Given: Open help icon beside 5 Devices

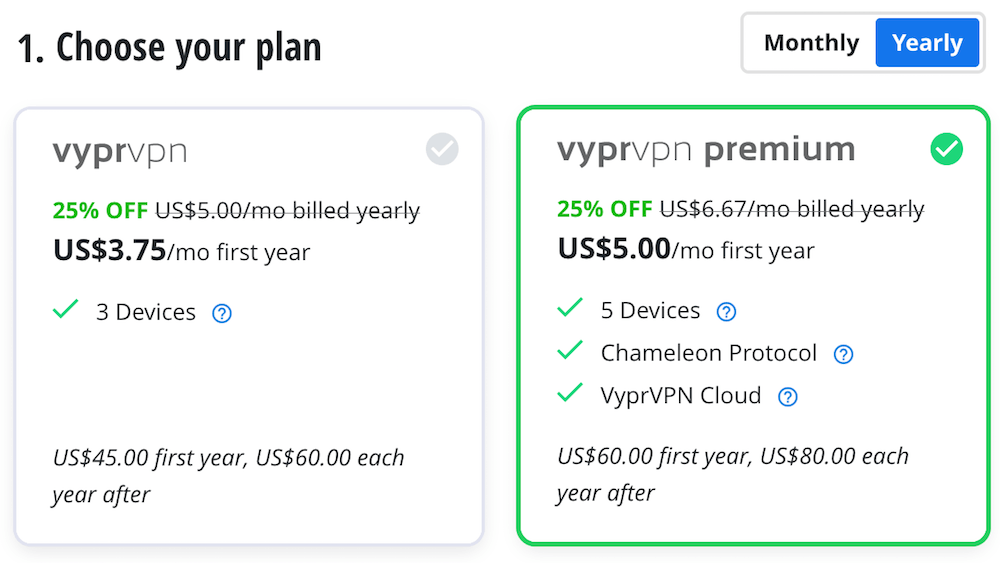Looking at the screenshot, I should click(726, 311).
